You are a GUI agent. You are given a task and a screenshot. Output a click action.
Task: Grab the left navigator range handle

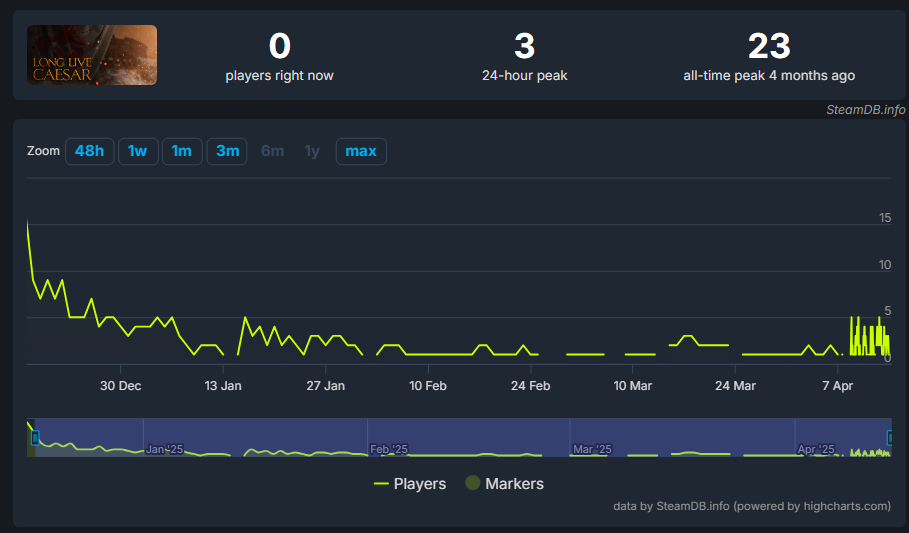(35, 438)
